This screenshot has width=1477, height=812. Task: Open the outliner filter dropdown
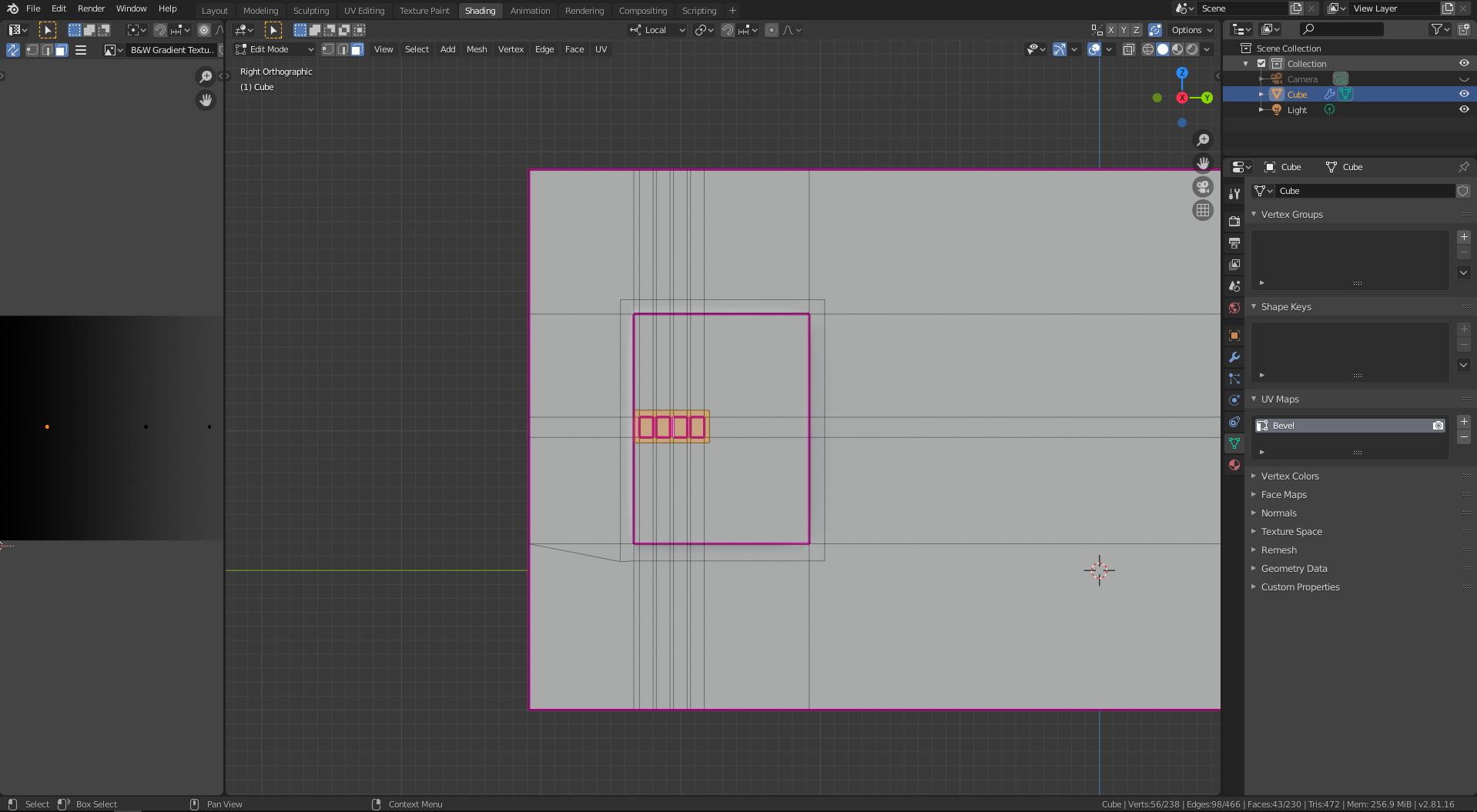1440,29
